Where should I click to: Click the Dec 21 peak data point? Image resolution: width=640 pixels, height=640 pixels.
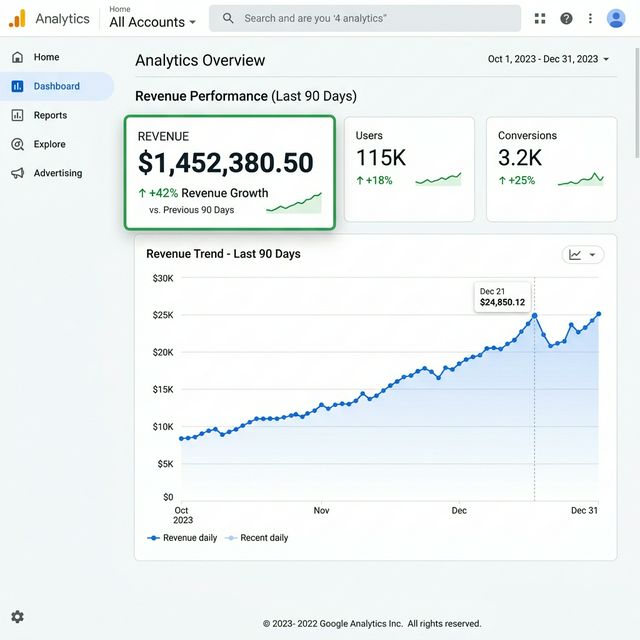click(x=534, y=316)
